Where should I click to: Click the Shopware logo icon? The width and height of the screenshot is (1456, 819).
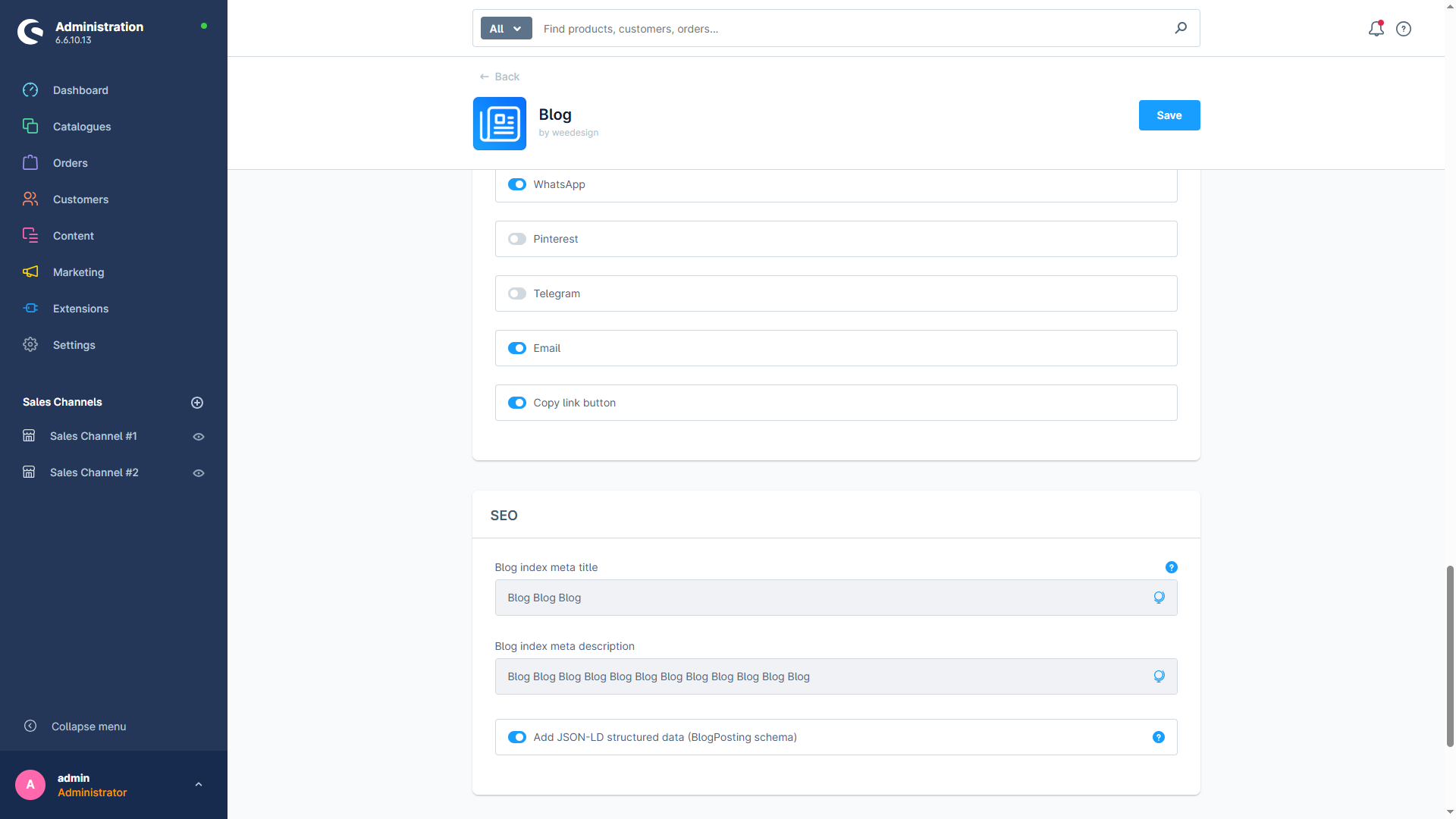[x=30, y=32]
